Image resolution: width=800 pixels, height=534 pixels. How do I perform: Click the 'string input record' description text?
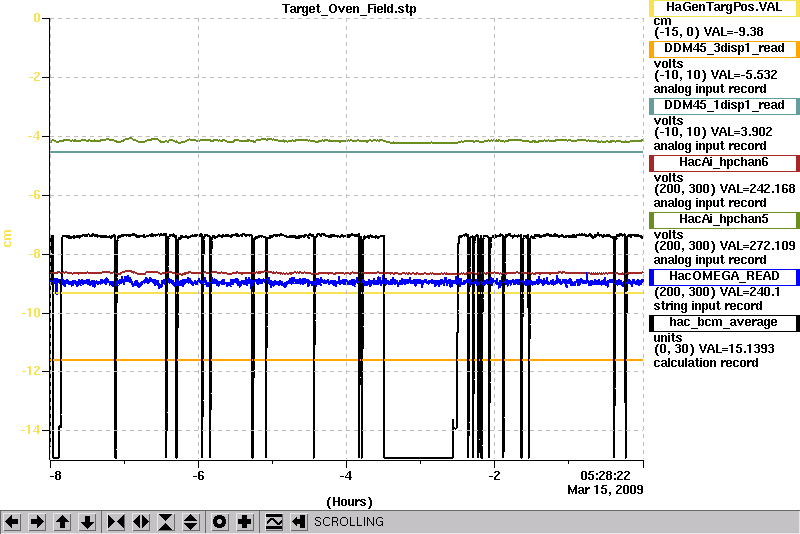coord(708,306)
